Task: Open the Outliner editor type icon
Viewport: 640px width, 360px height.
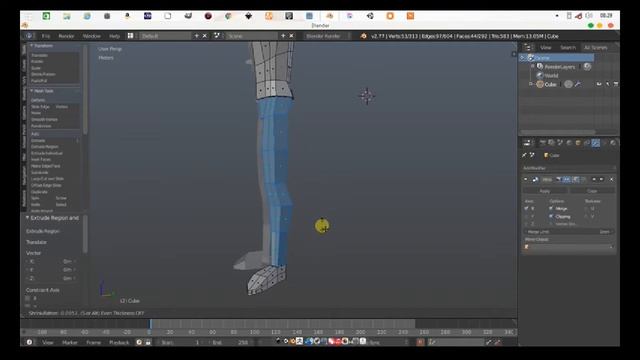Action: point(527,47)
